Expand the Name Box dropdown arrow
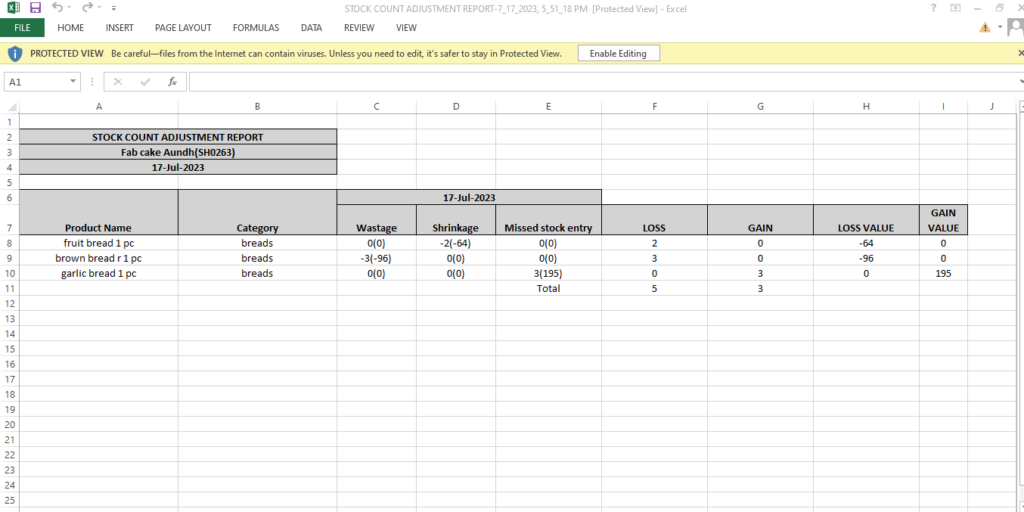Screen dimensions: 1024x512 tap(73, 82)
